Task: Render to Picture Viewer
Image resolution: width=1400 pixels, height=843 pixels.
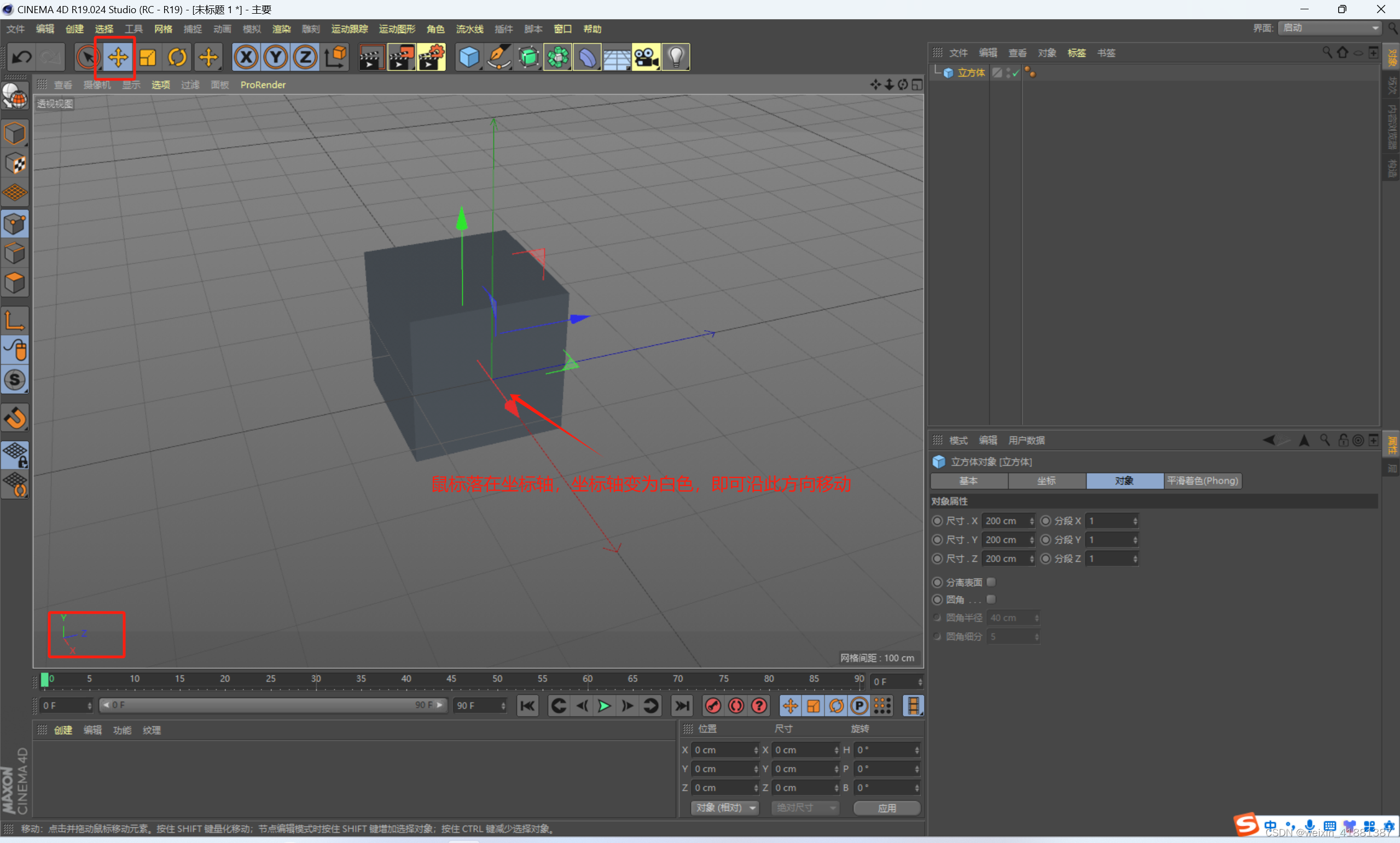Action: (x=402, y=57)
